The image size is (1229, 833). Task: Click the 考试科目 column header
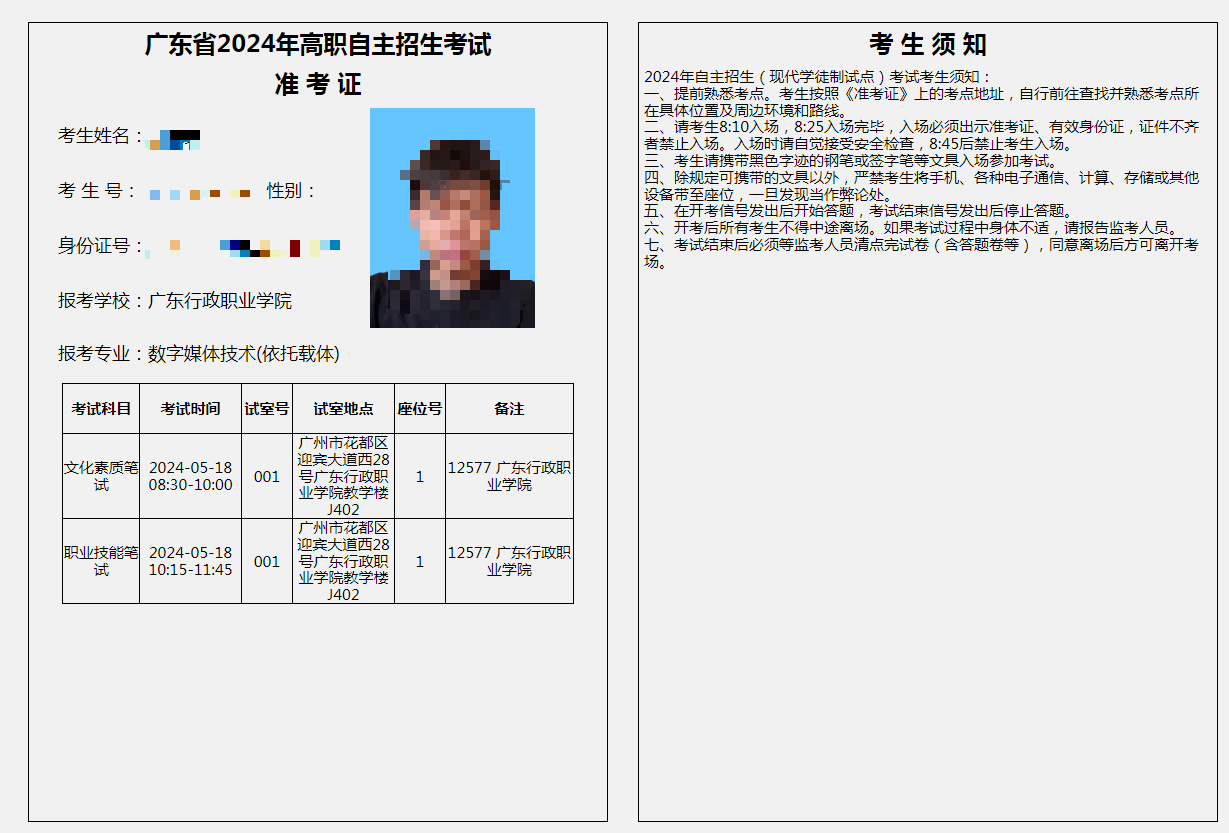[101, 409]
